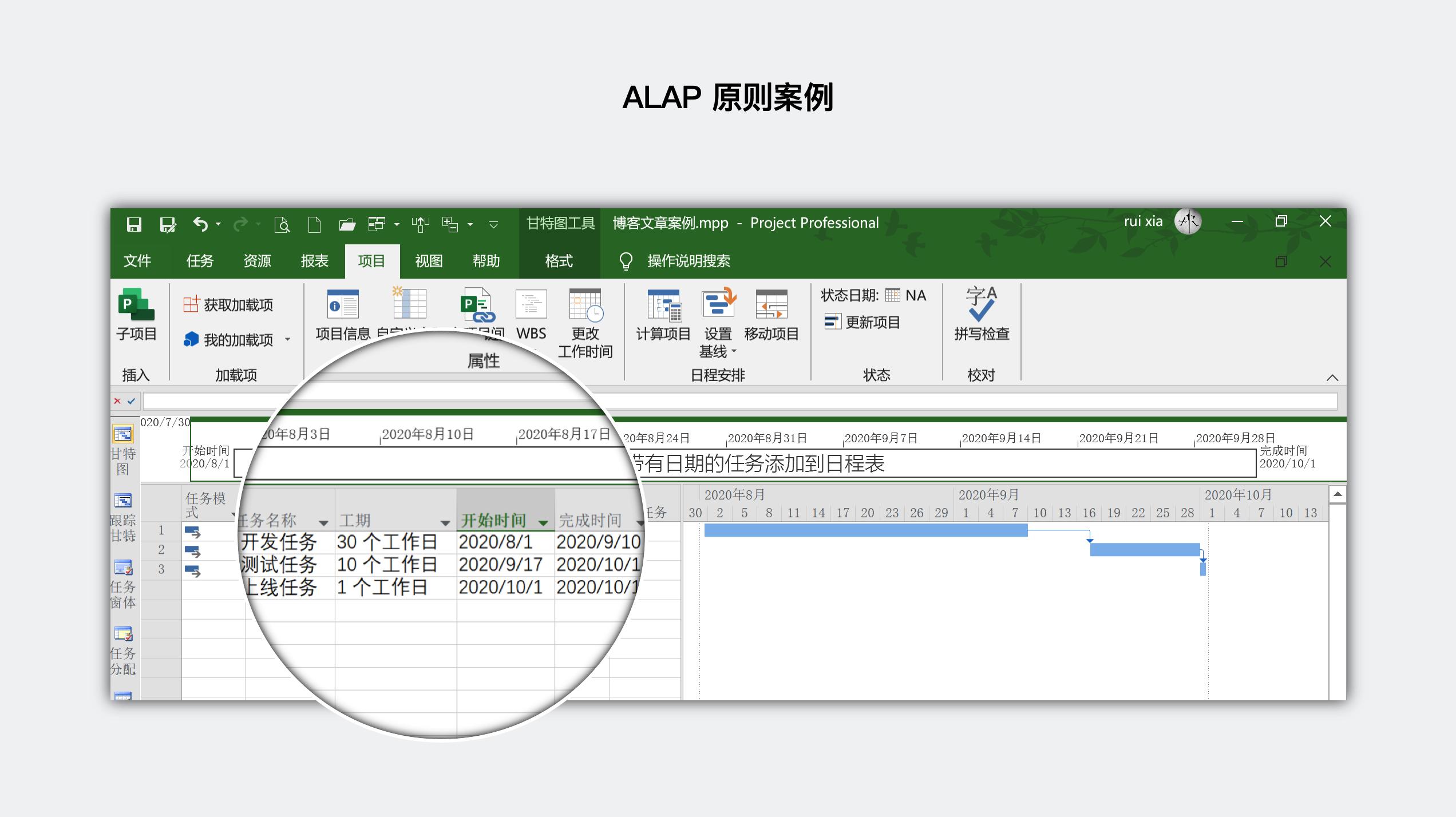Click the link tasks icon in quick toolbar

pyautogui.click(x=420, y=224)
